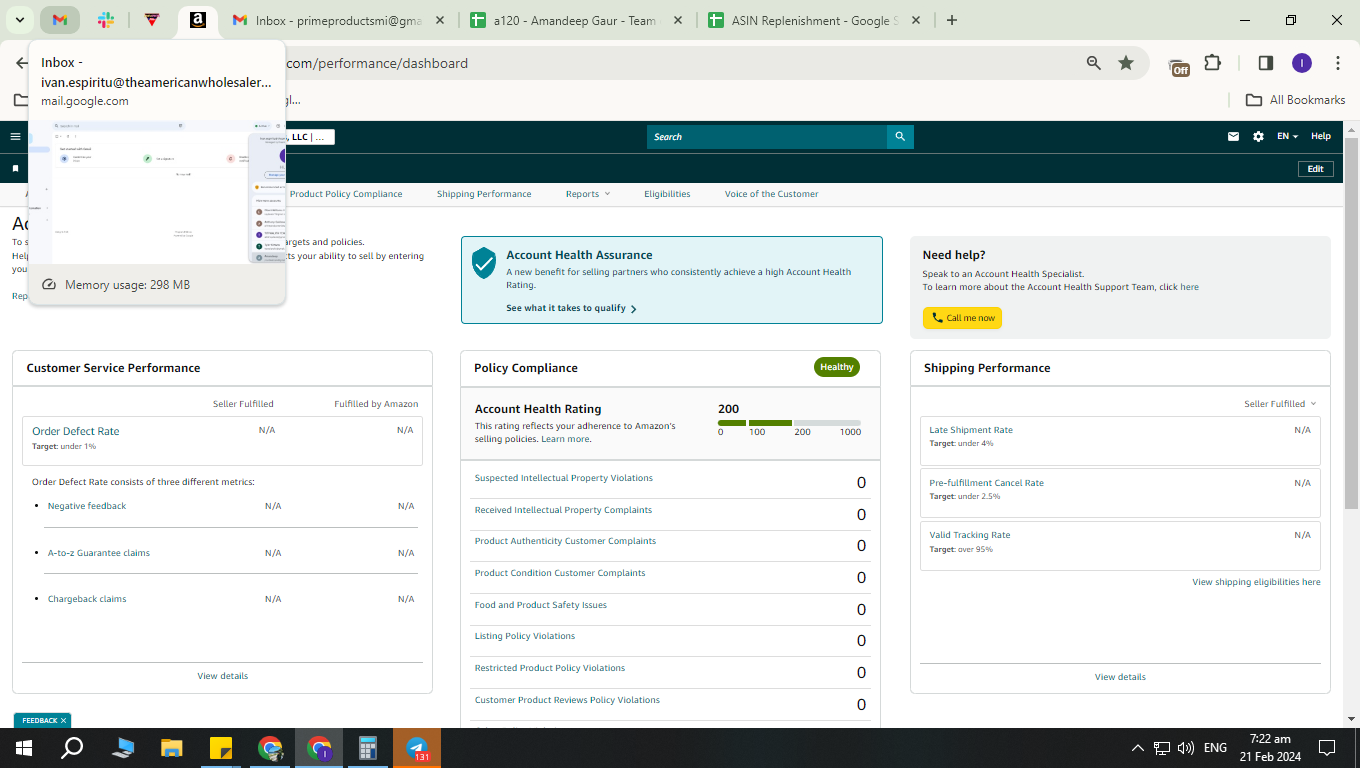Viewport: 1360px width, 768px height.
Task: Click the Seller Central search field
Action: click(x=767, y=137)
